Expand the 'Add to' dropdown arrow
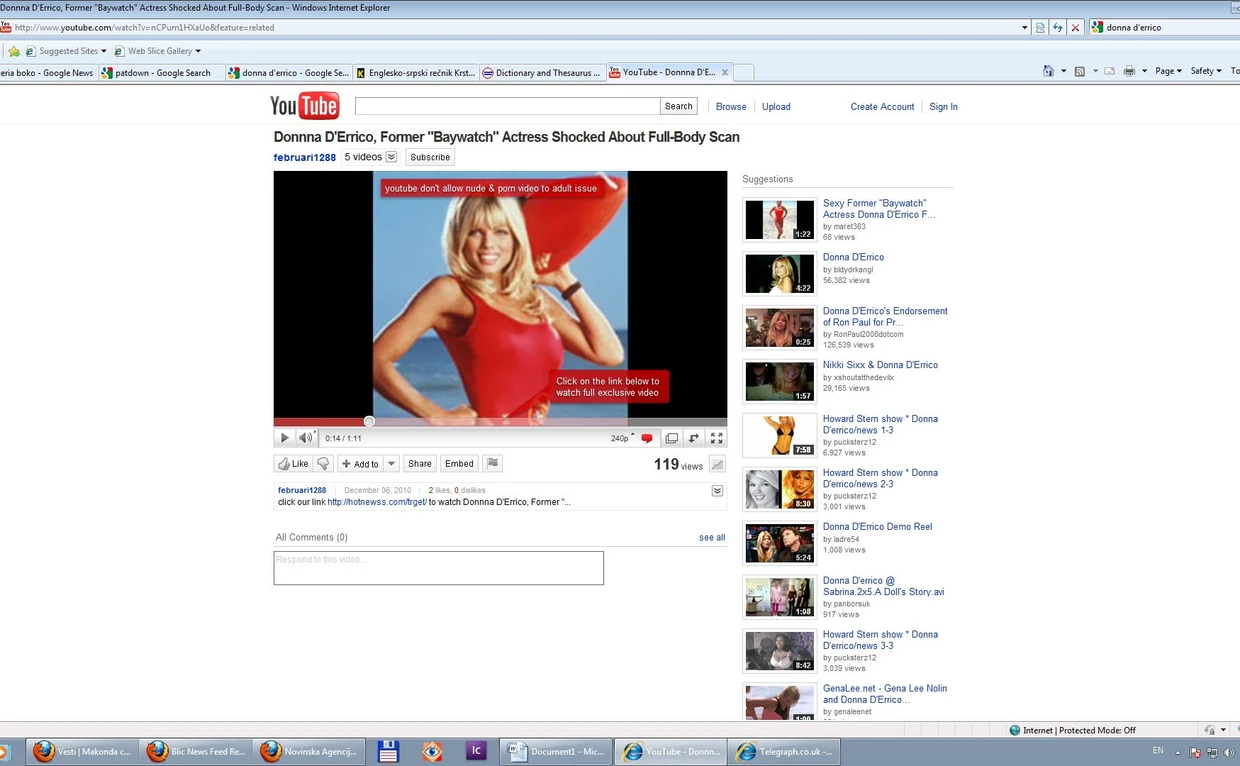 pos(392,464)
